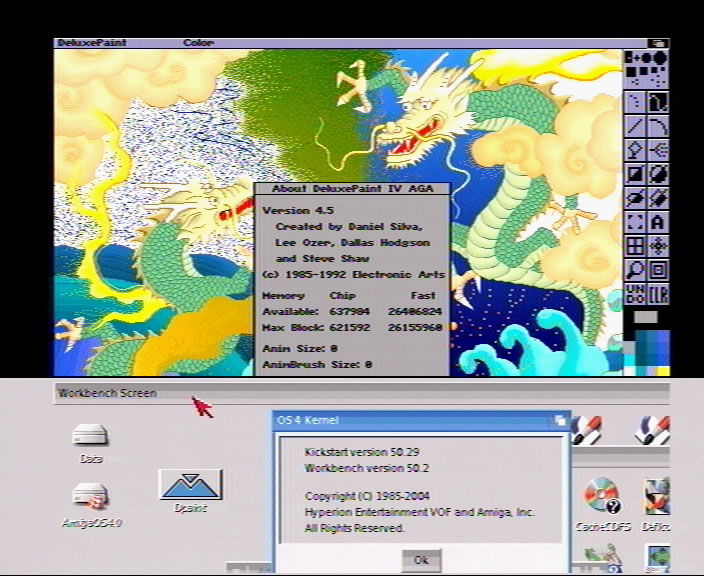Select the ellipse tool
The width and height of the screenshot is (704, 576).
click(635, 198)
